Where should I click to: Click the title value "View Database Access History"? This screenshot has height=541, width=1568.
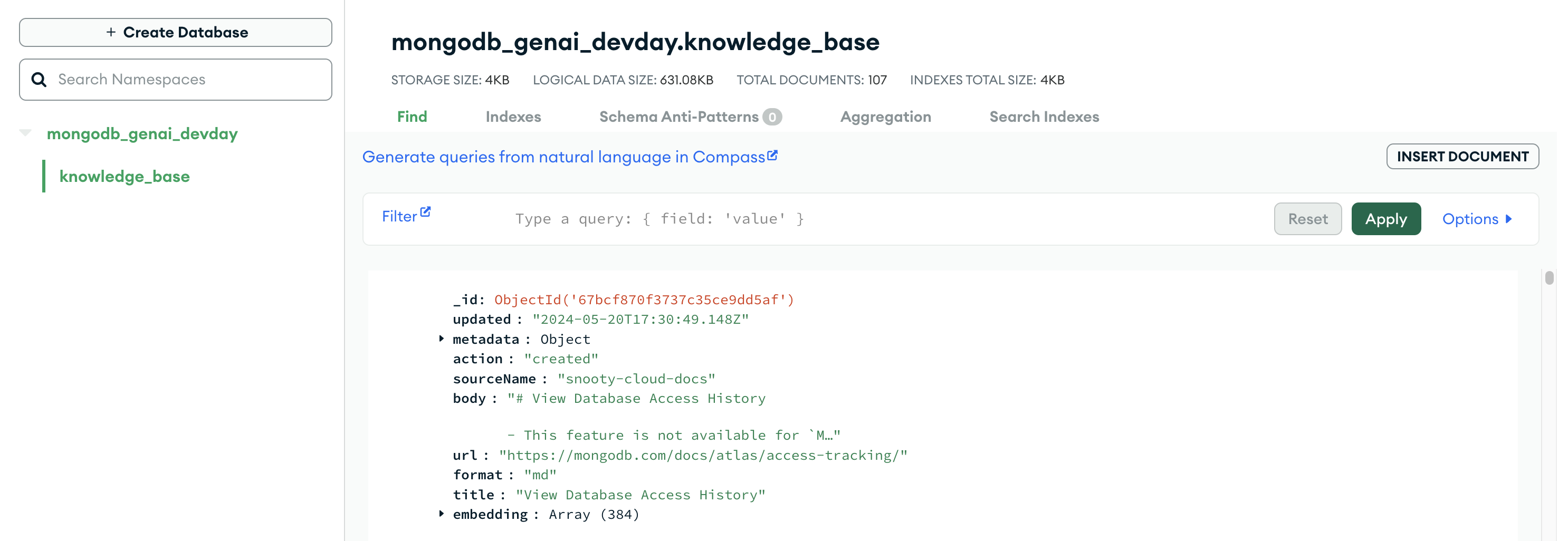click(640, 495)
